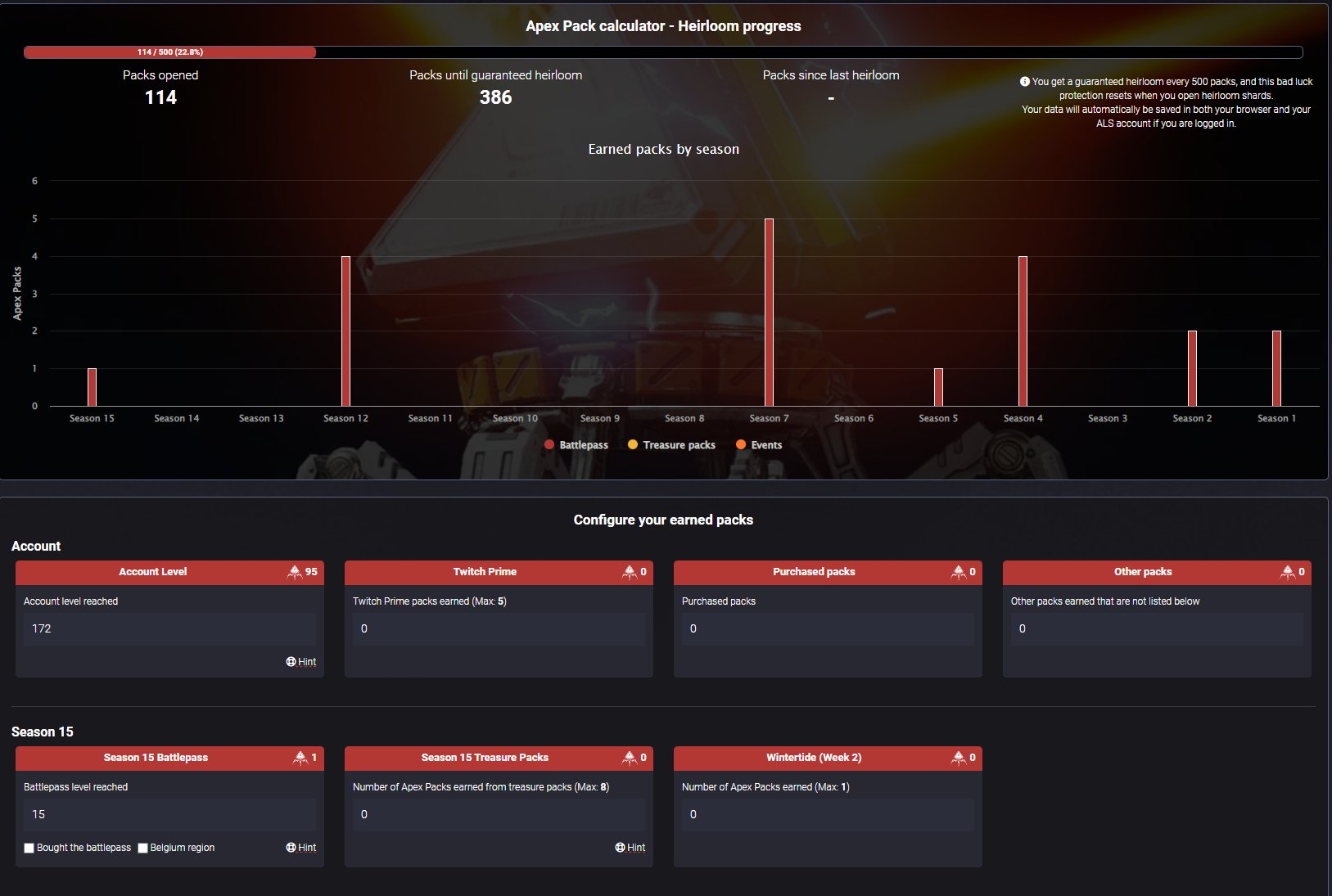
Task: Click the Season 5 bar in the chart
Action: pos(938,387)
